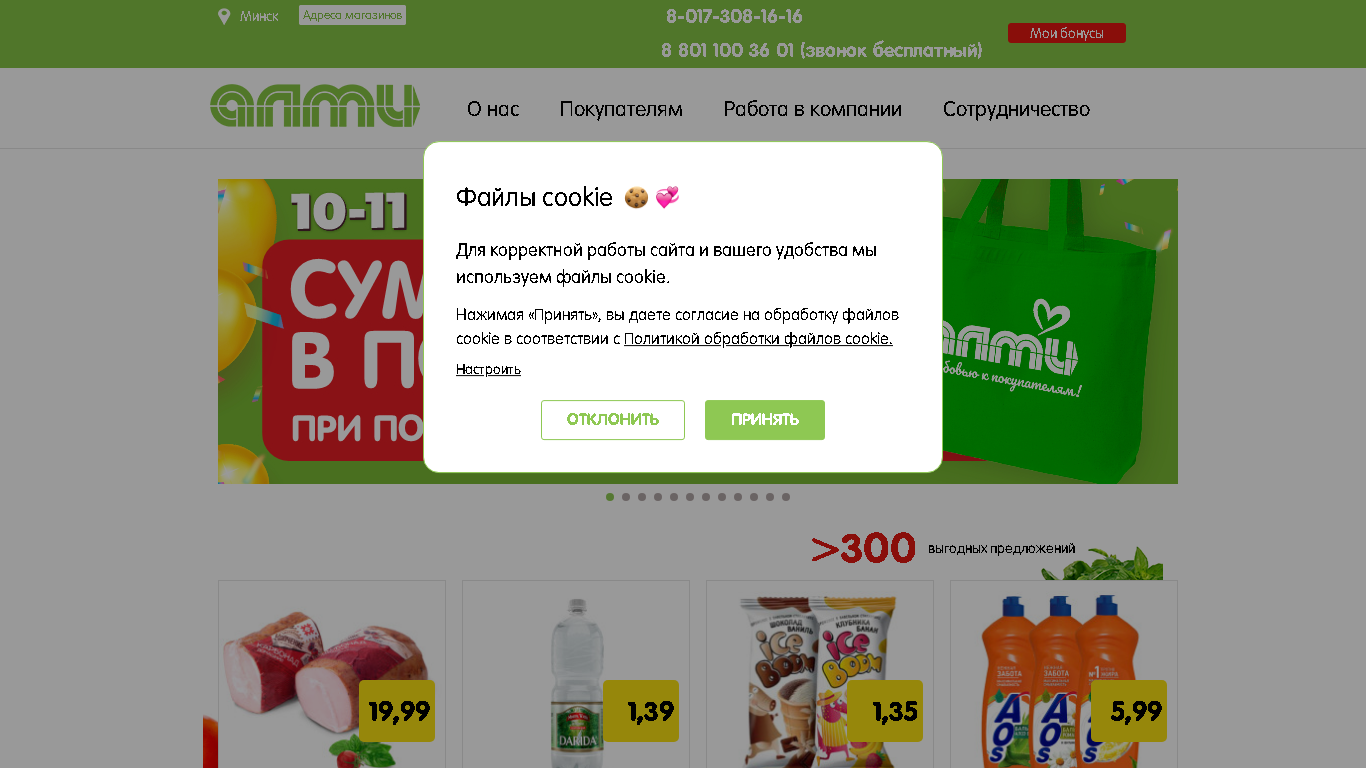Open the Работа в компании menu

pos(813,109)
